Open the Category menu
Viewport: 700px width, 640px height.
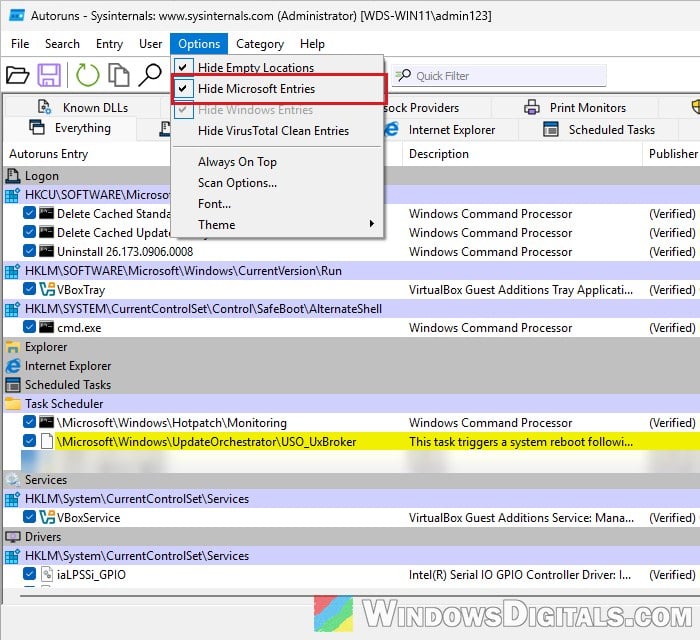pos(260,44)
